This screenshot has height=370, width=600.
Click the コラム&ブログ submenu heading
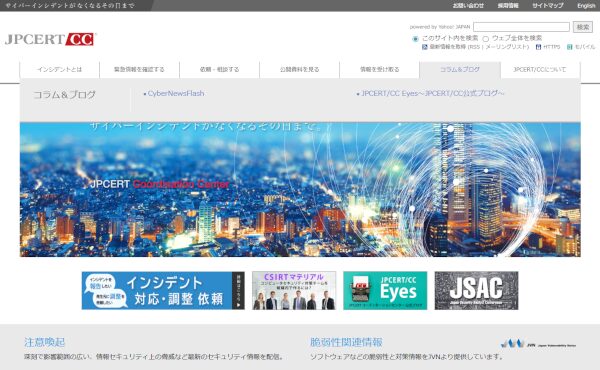64,95
